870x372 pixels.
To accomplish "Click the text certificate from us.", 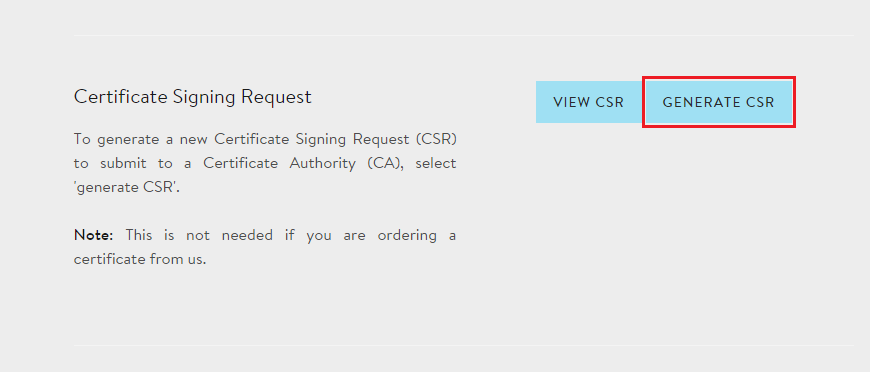I will click(140, 259).
